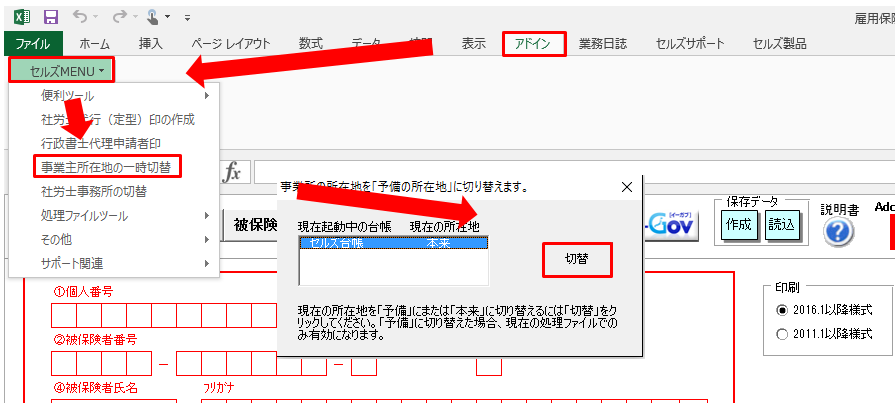The height and width of the screenshot is (403, 895).
Task: Customize the Quick Access Toolbar dropdown
Action: [187, 18]
